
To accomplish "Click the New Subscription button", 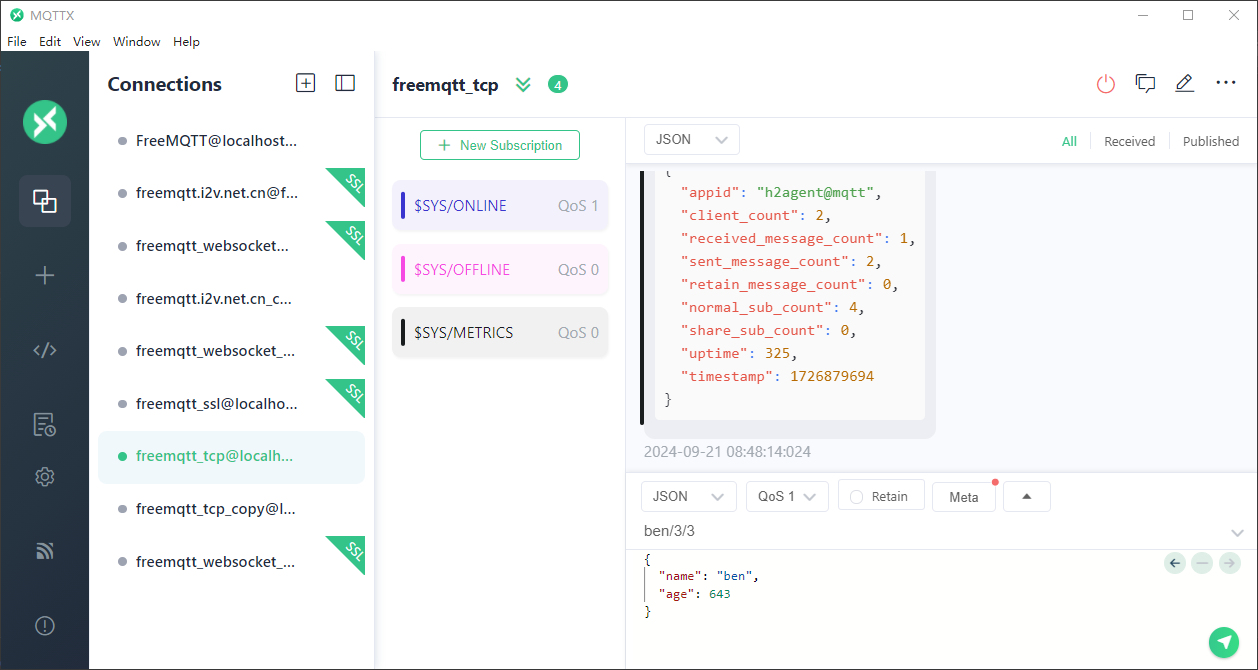I will pyautogui.click(x=499, y=145).
